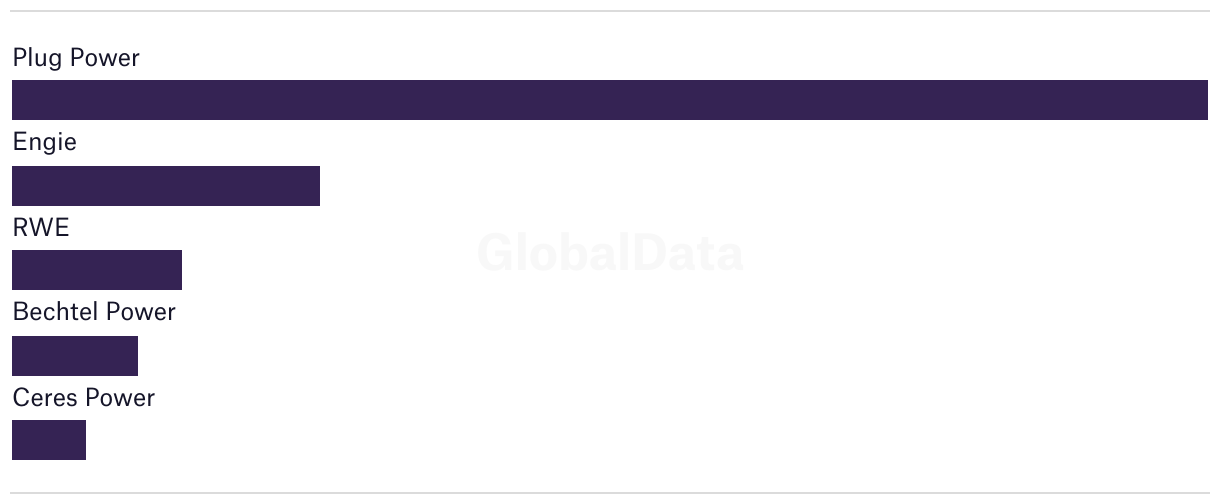Select the Engie bar in chart

point(166,186)
